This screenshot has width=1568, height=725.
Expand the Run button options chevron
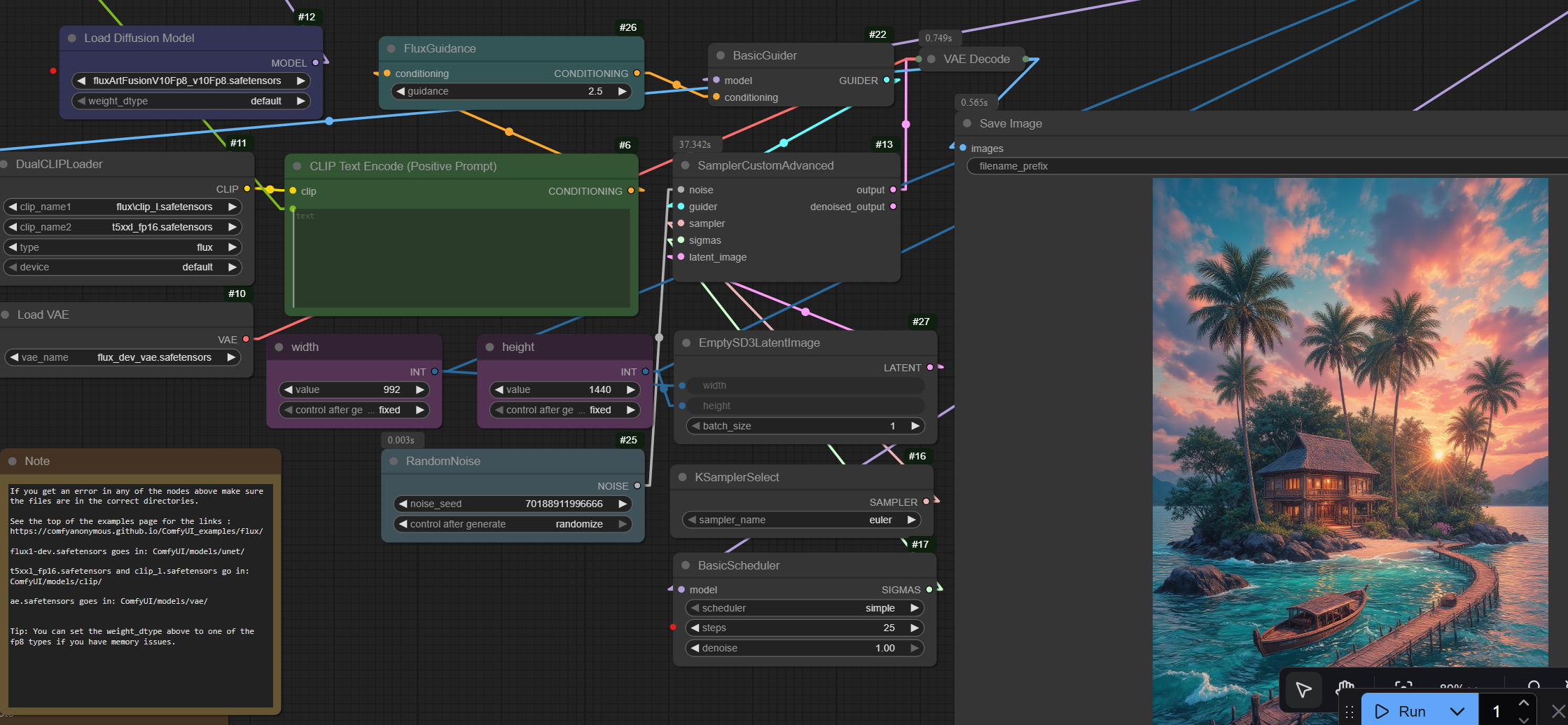[1457, 712]
